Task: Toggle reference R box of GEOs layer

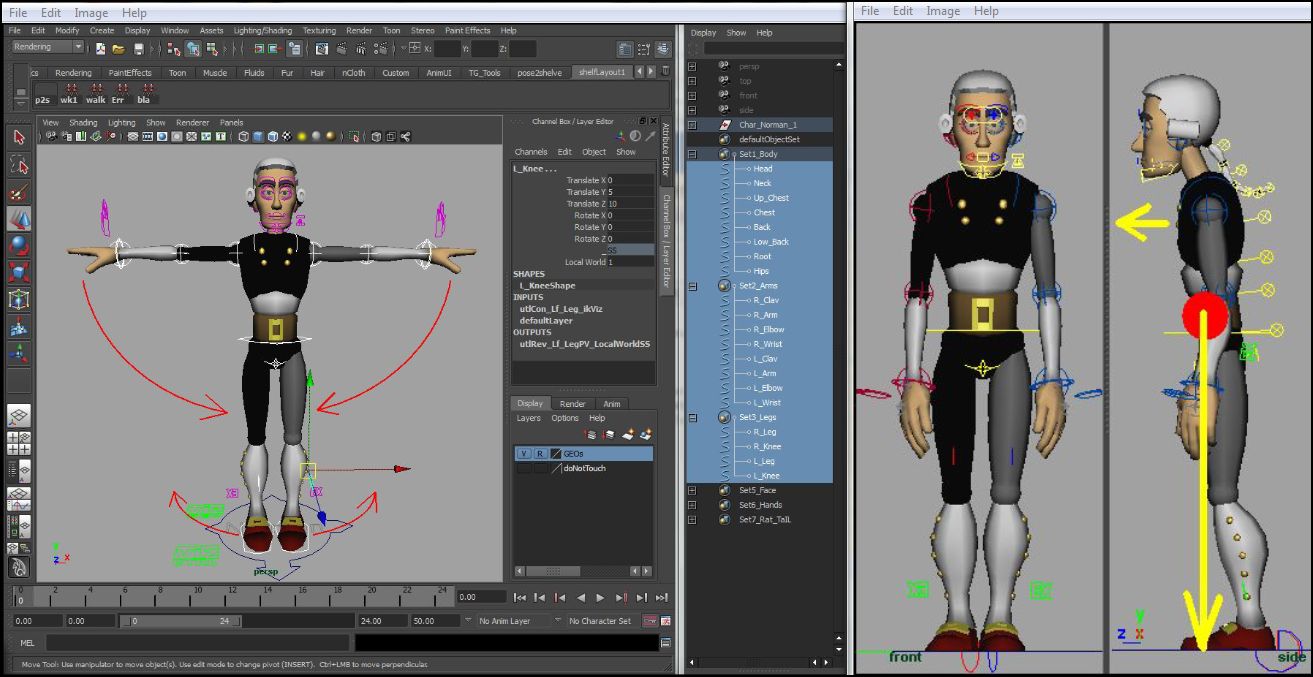Action: point(539,454)
